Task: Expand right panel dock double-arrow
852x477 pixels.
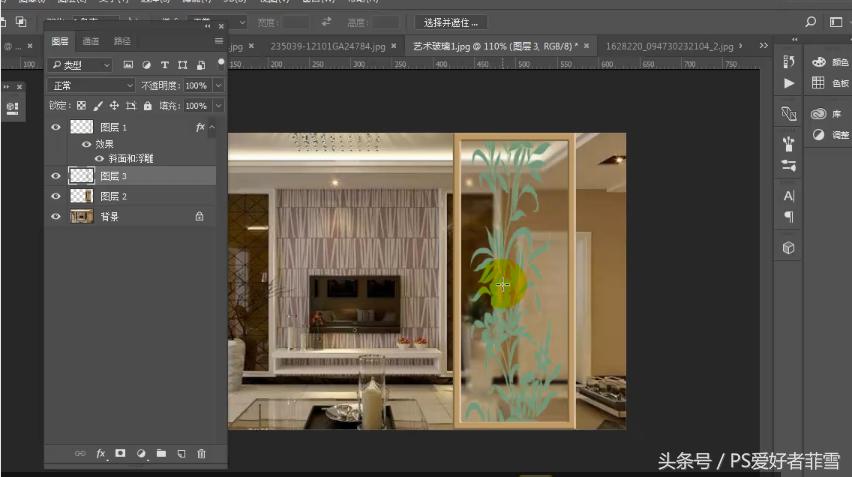Action: [x=794, y=39]
